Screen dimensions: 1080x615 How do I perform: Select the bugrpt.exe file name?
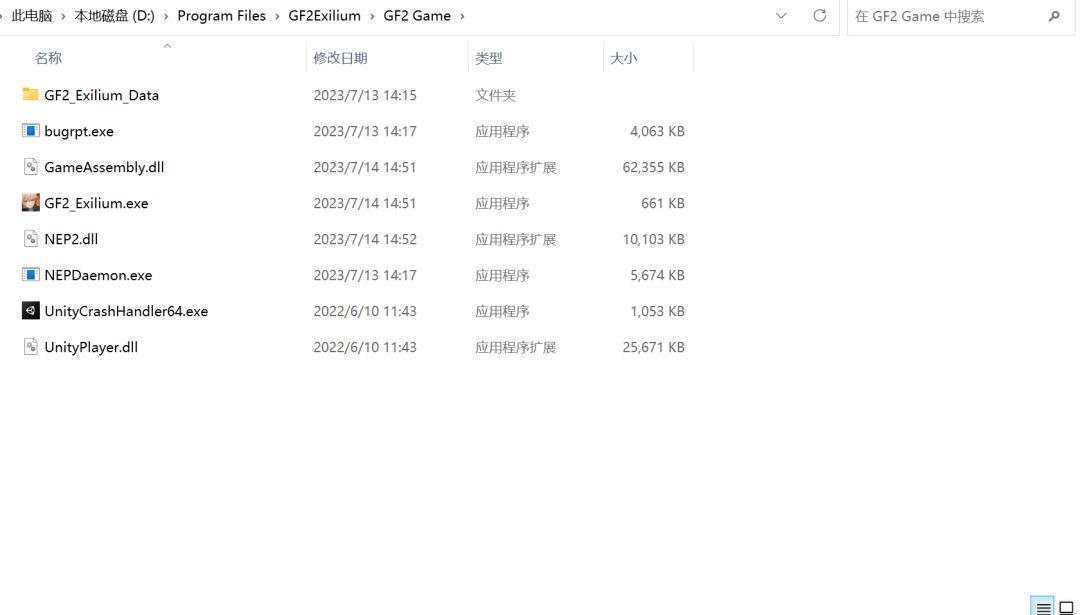tap(79, 131)
